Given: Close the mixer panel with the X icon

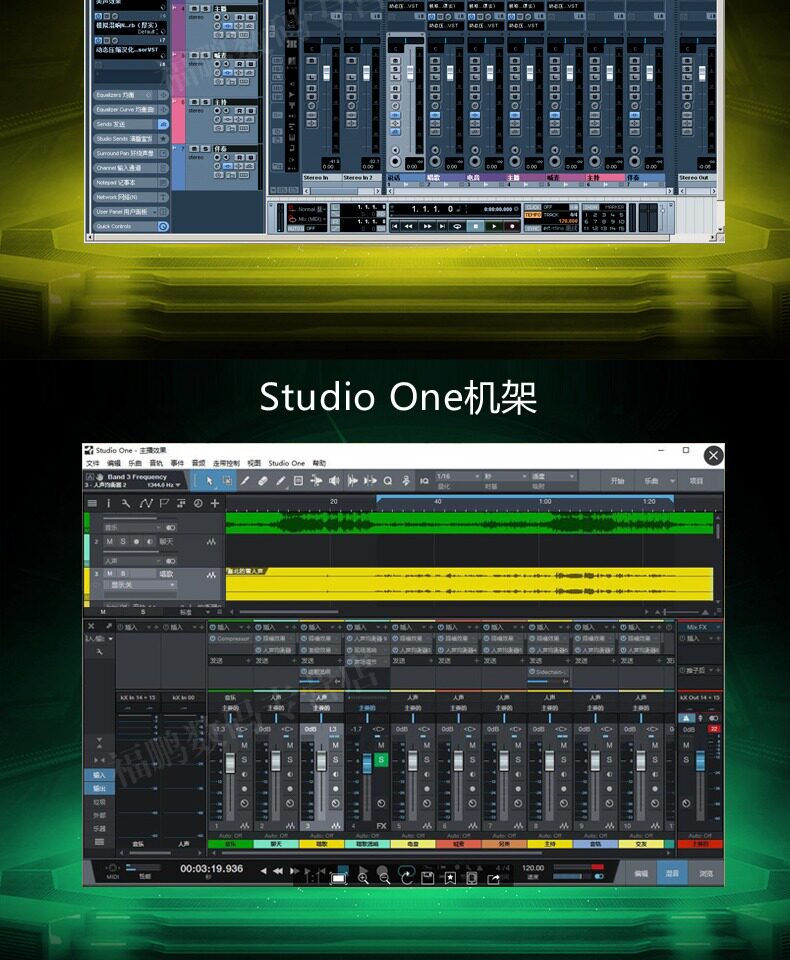Looking at the screenshot, I should (91, 626).
